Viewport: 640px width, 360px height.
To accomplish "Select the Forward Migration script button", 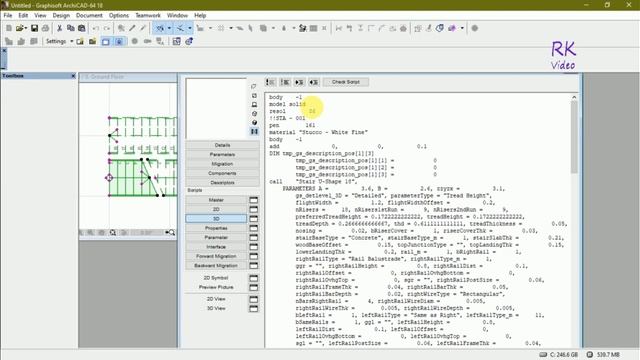I will [216, 256].
